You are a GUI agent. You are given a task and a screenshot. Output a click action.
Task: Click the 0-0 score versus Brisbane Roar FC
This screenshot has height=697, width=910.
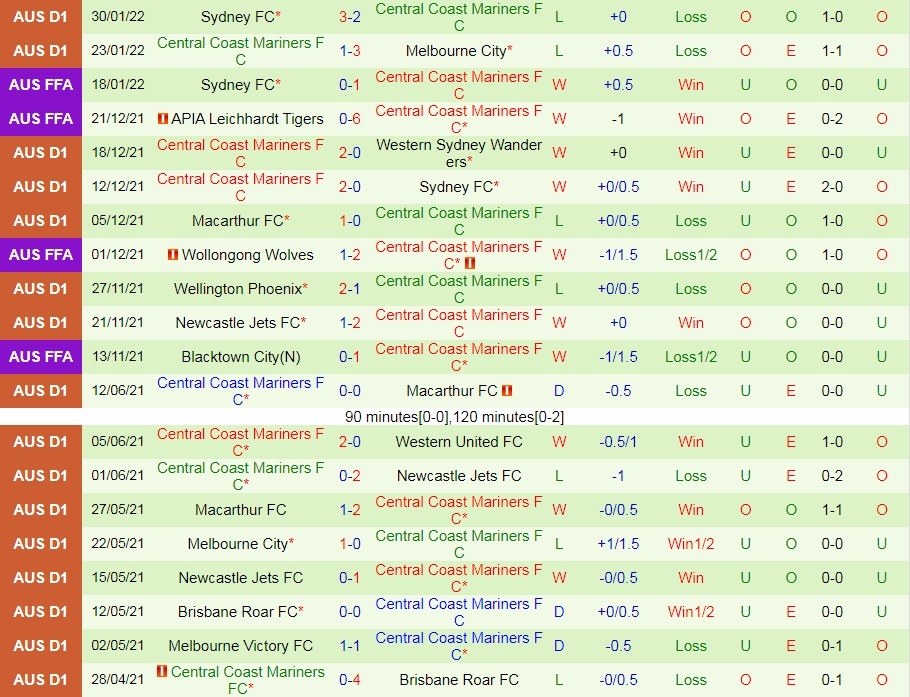coord(350,612)
